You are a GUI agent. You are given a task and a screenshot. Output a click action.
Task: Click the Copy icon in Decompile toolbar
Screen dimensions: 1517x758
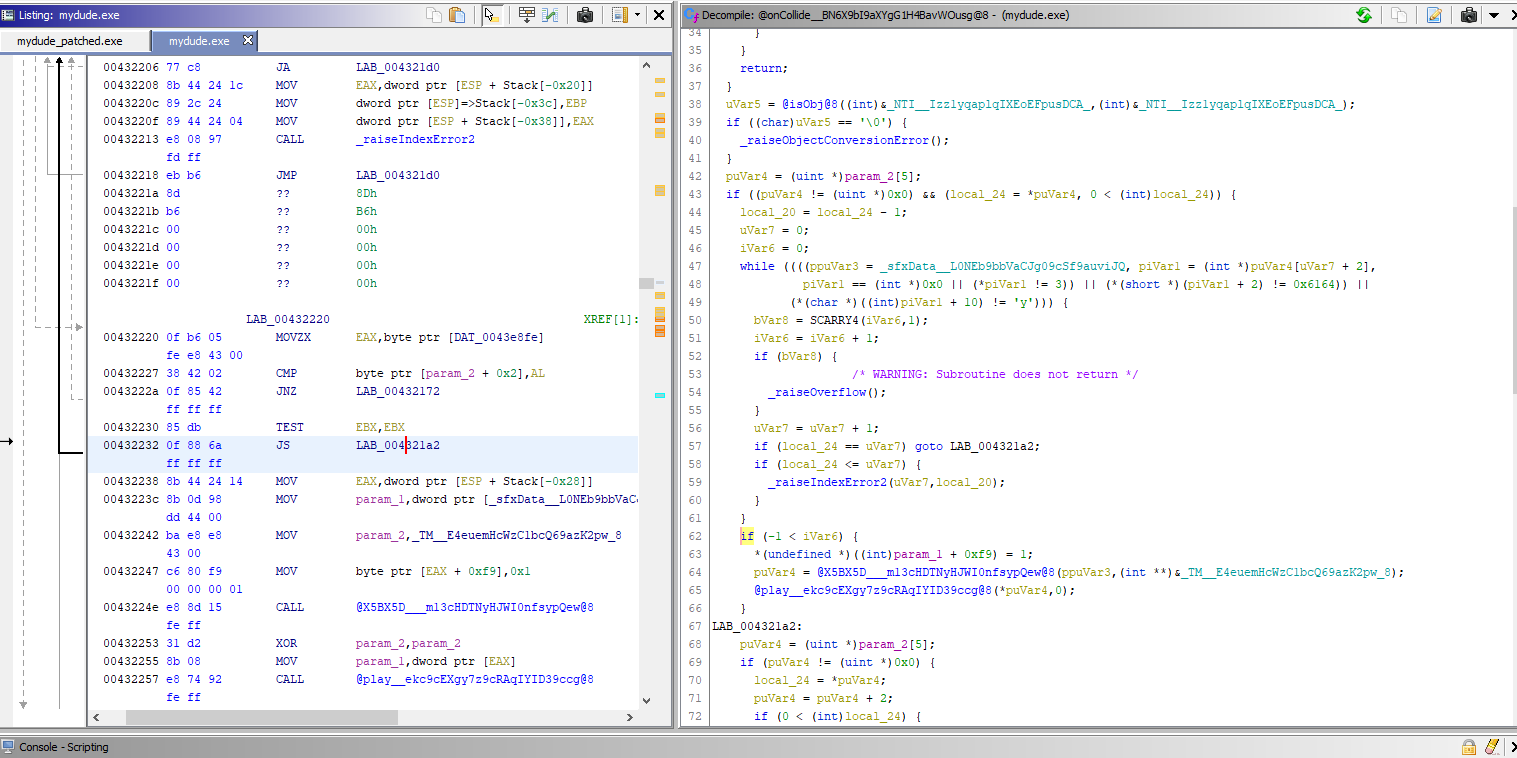[1399, 15]
